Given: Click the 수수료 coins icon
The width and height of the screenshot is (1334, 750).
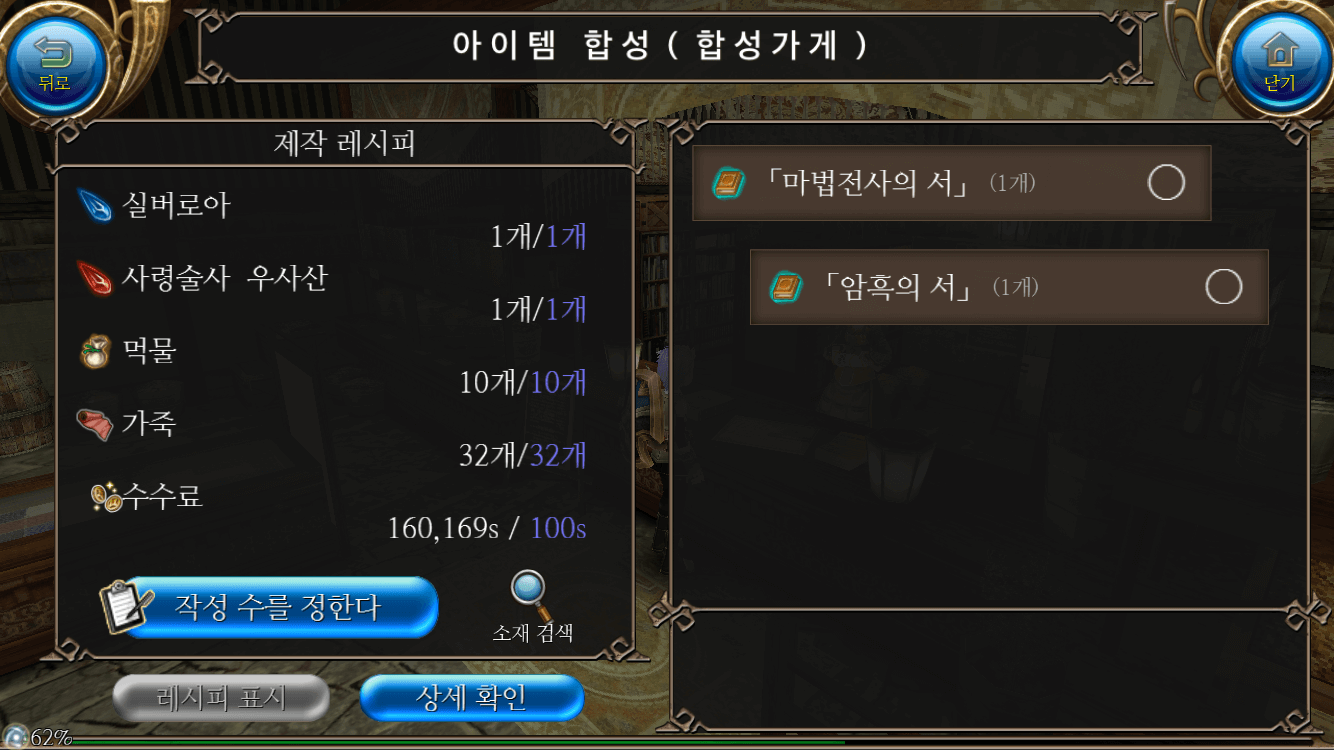Looking at the screenshot, I should [x=106, y=496].
